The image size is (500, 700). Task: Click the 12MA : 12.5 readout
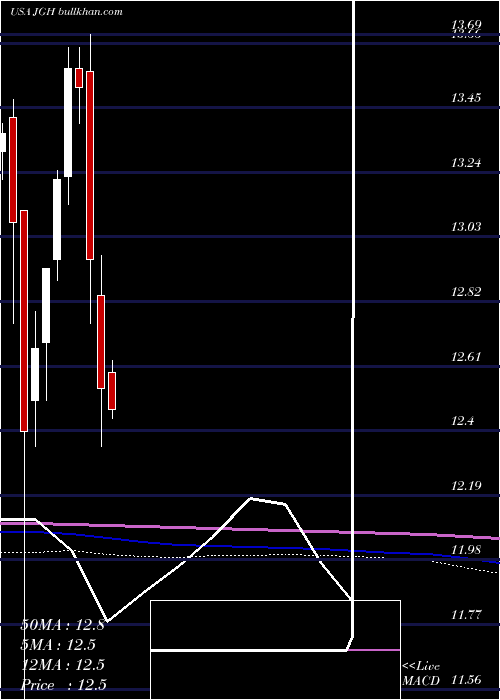(63, 665)
